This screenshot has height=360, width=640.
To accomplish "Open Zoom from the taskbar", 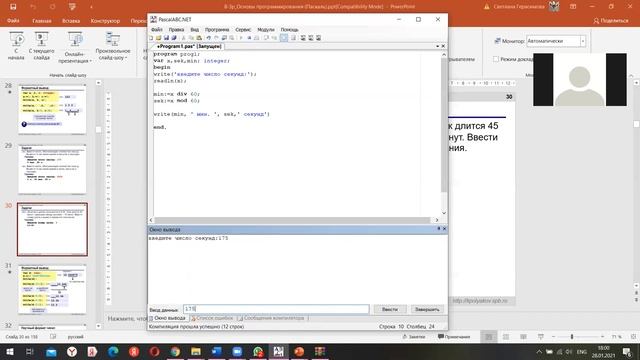I will coord(237,351).
